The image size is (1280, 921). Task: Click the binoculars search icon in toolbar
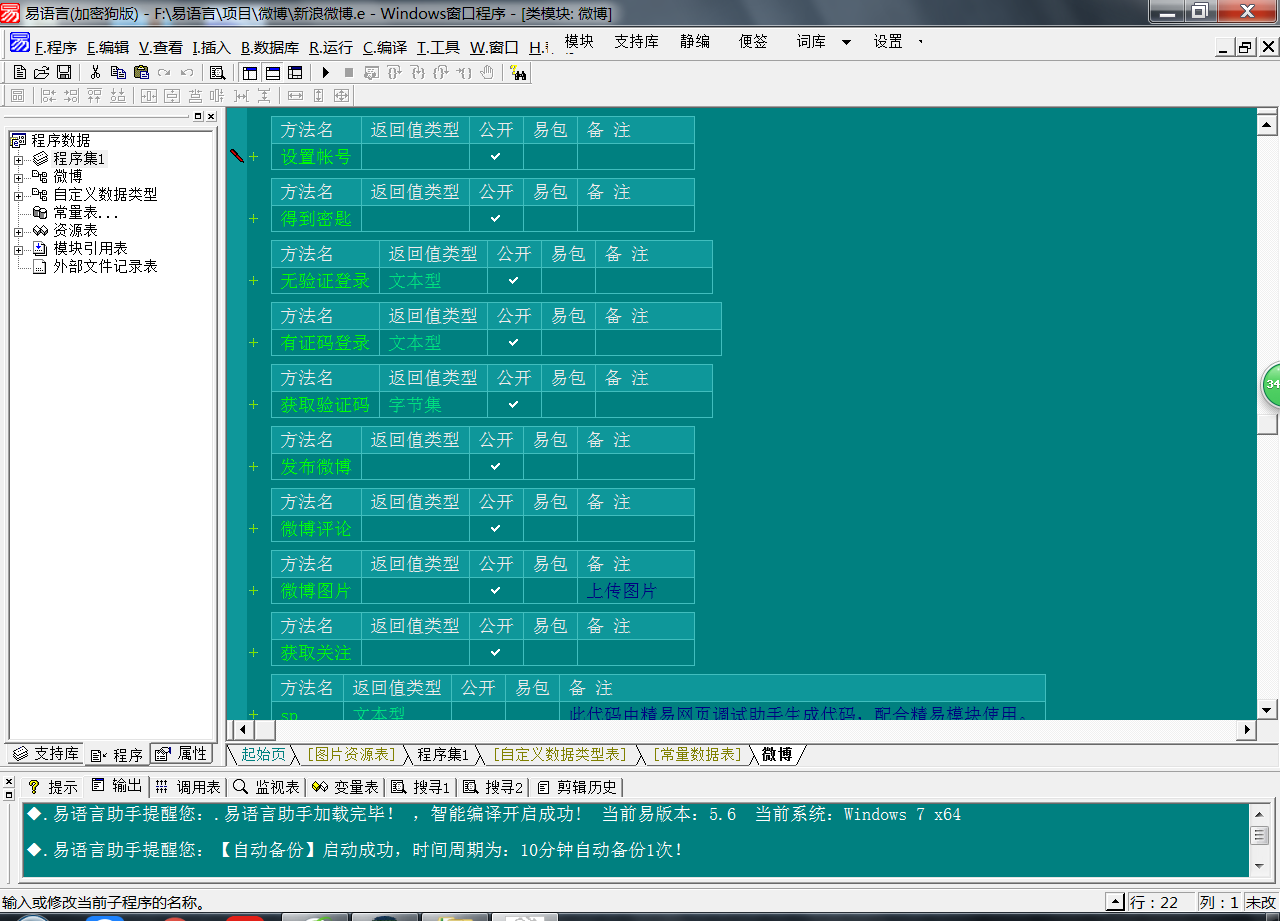pos(518,72)
